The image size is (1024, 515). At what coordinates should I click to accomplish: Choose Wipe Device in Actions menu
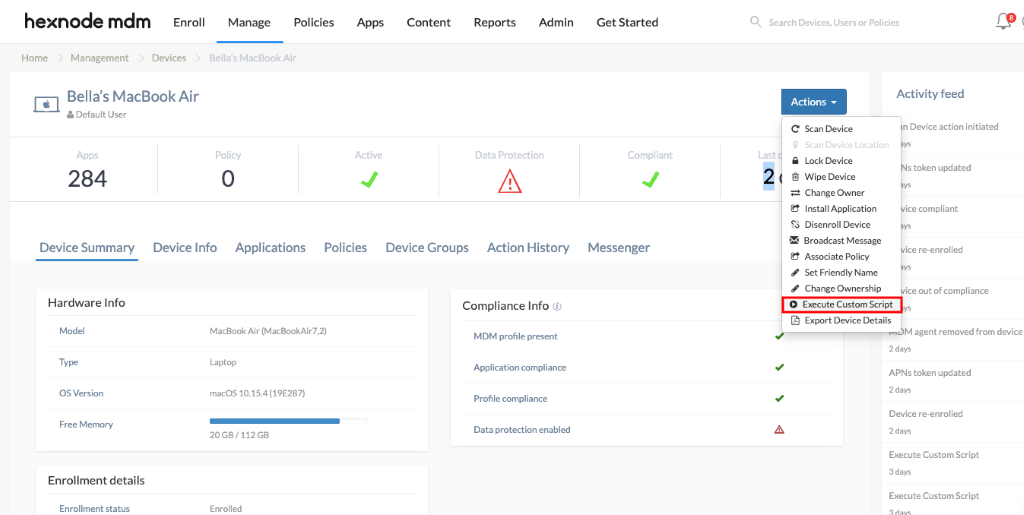842,177
